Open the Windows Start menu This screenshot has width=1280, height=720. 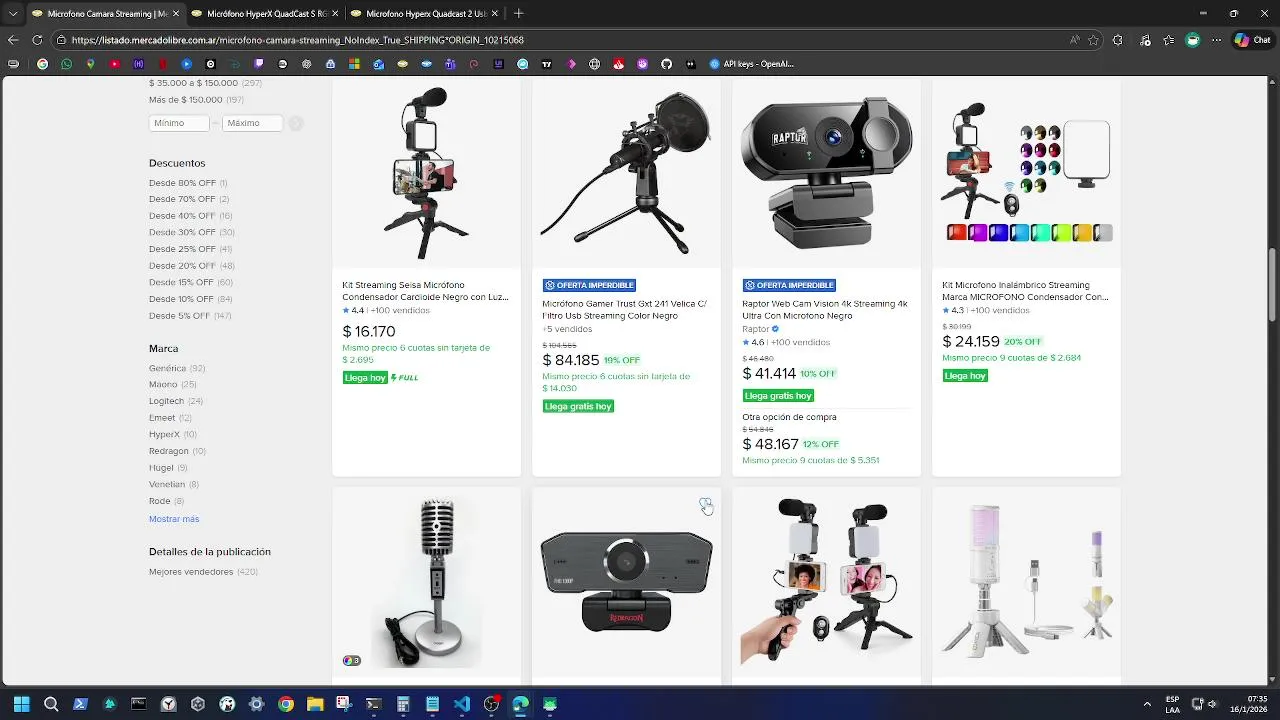(21, 704)
